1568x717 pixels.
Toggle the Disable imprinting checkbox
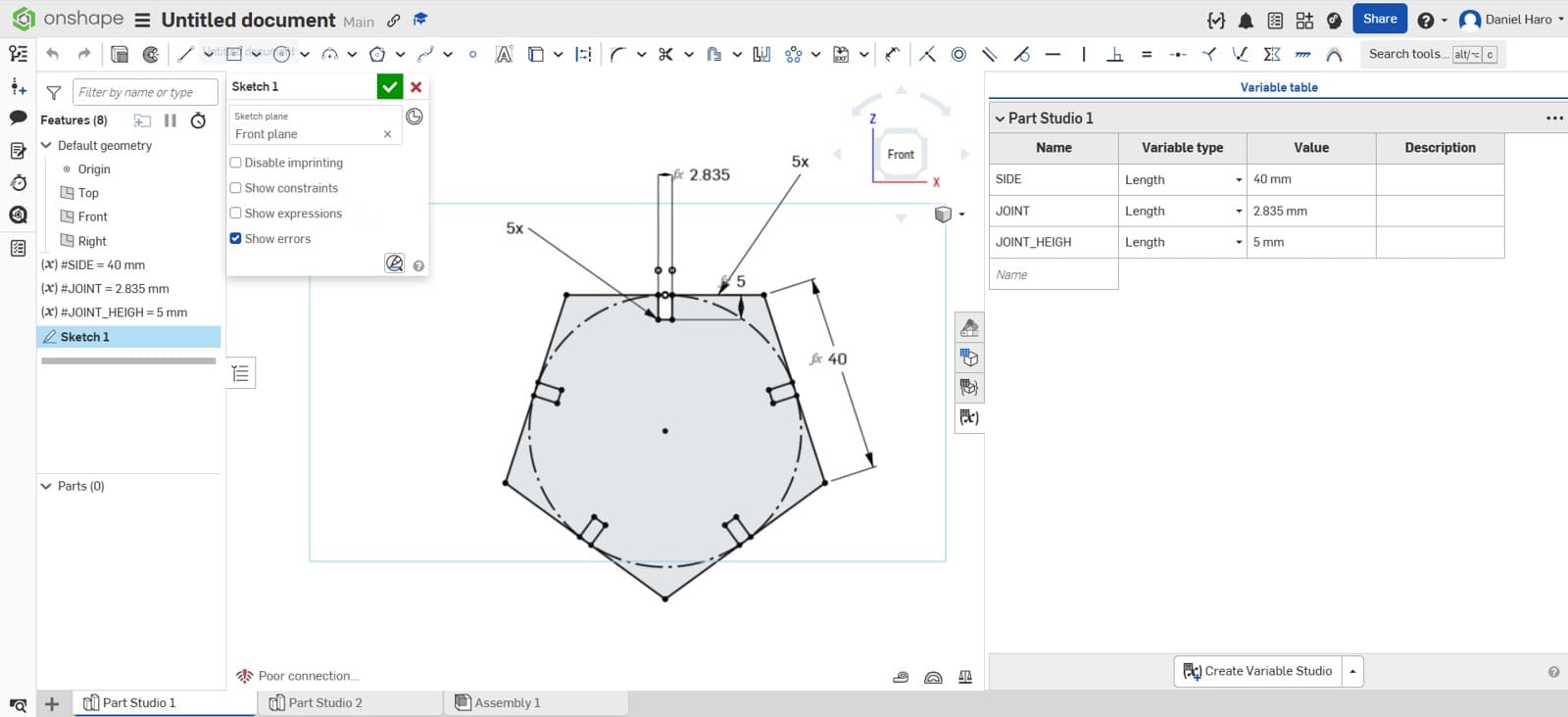coord(235,163)
